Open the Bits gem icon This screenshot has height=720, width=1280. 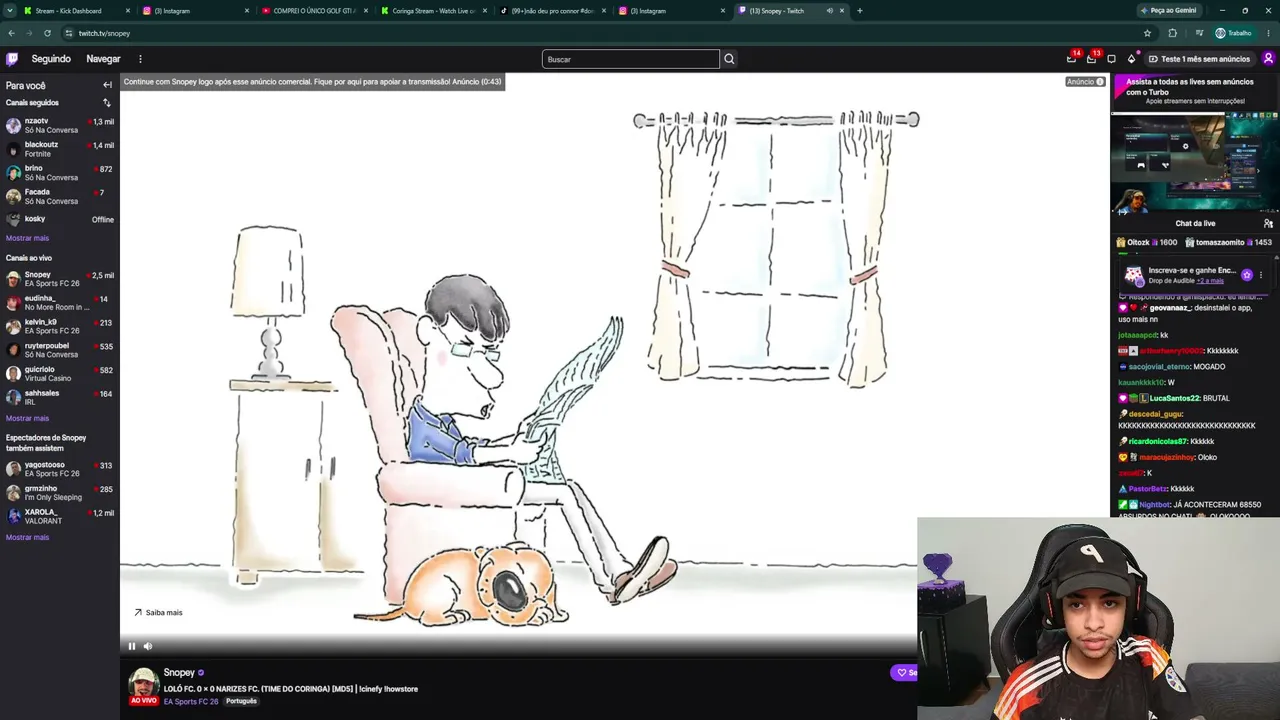(x=1131, y=59)
